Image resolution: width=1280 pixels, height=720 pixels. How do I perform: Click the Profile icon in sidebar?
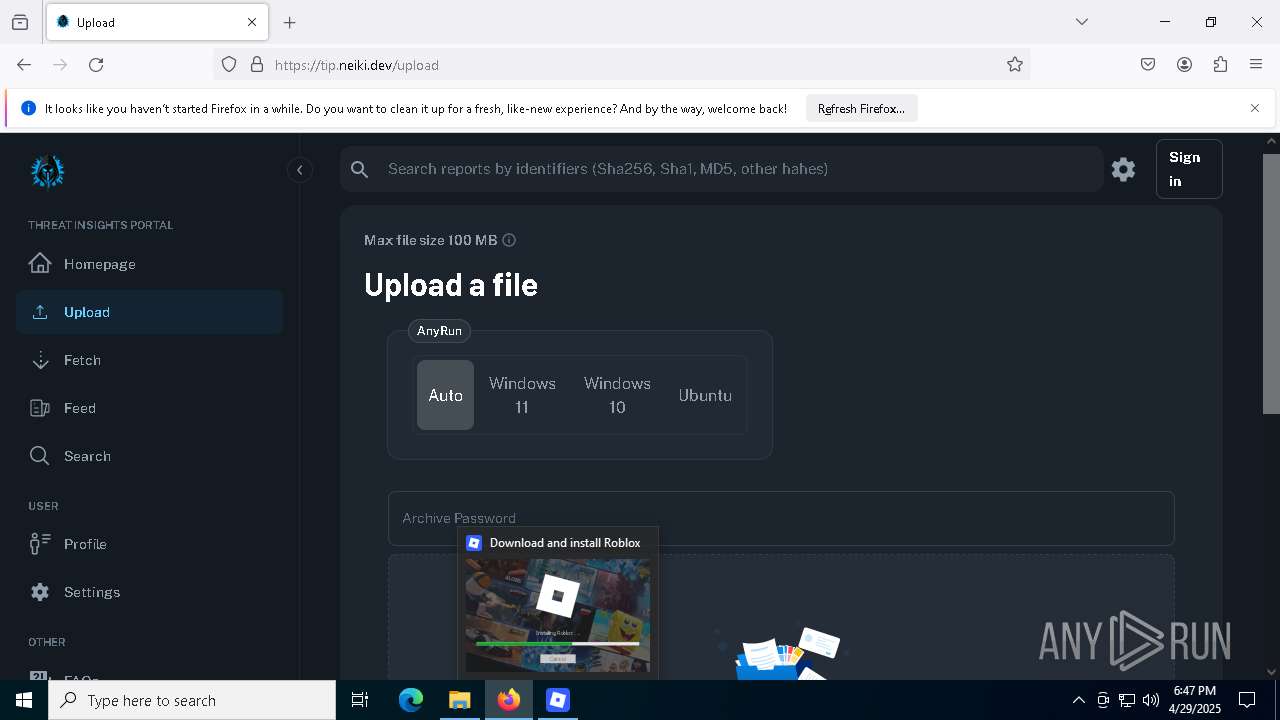[x=40, y=544]
